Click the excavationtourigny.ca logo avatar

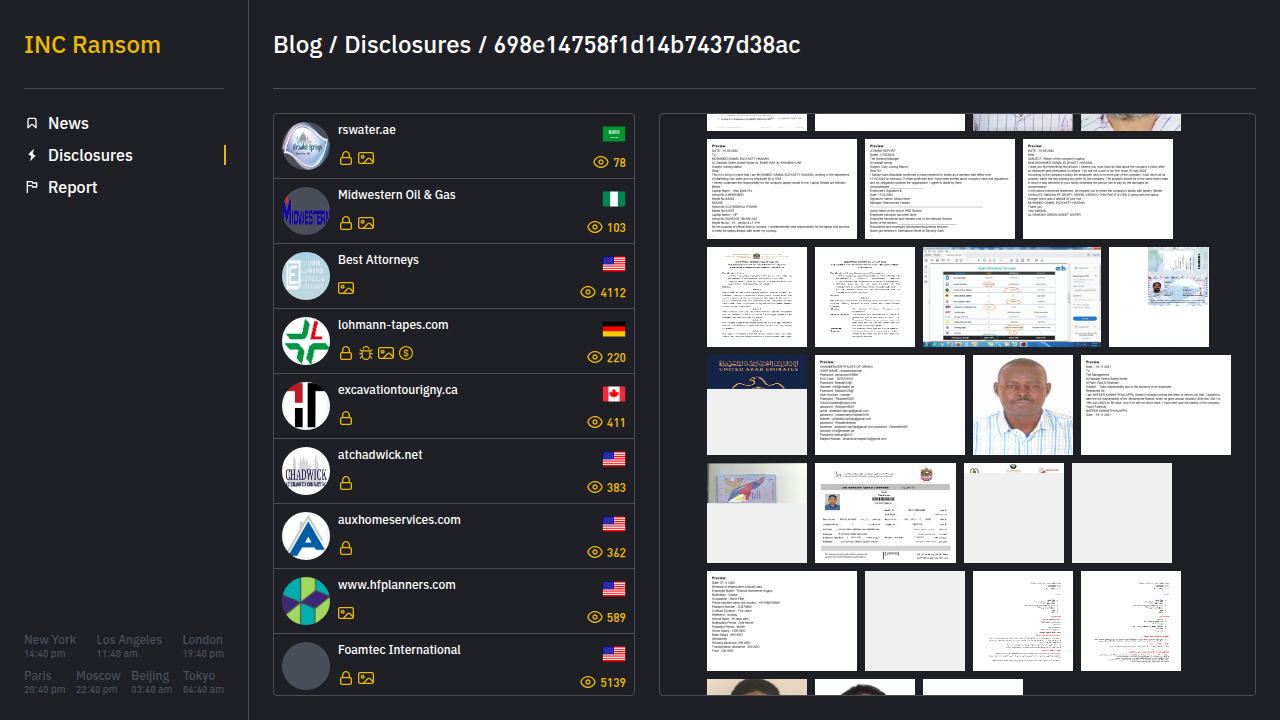coord(306,406)
